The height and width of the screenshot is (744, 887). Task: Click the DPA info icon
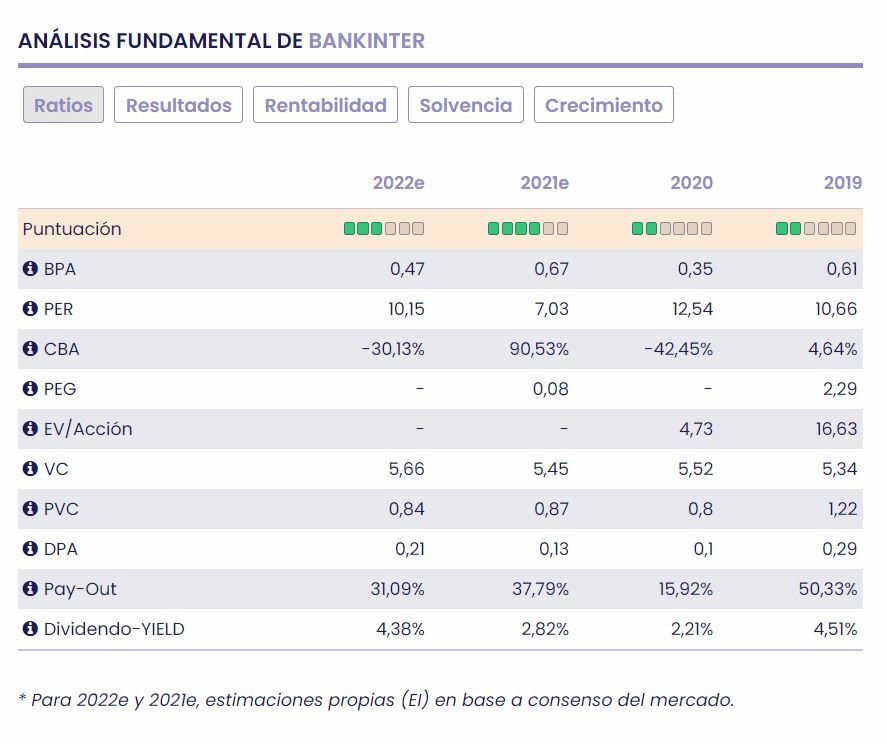click(x=30, y=549)
